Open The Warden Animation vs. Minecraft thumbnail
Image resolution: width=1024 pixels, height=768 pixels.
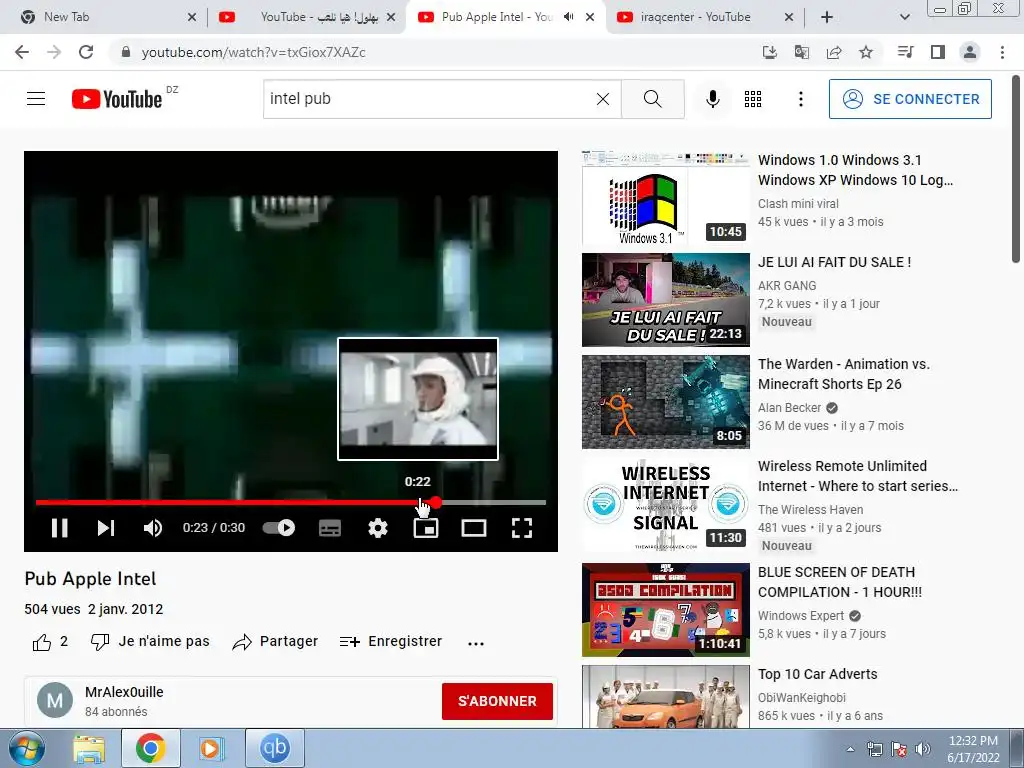(x=665, y=402)
